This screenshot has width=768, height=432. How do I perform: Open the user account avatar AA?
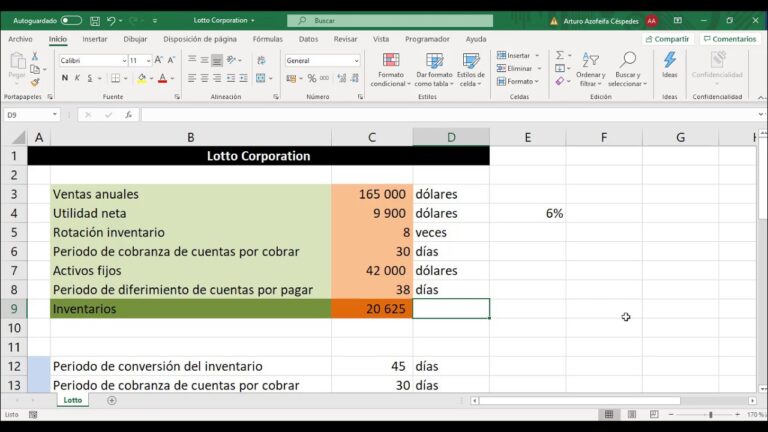click(x=651, y=21)
